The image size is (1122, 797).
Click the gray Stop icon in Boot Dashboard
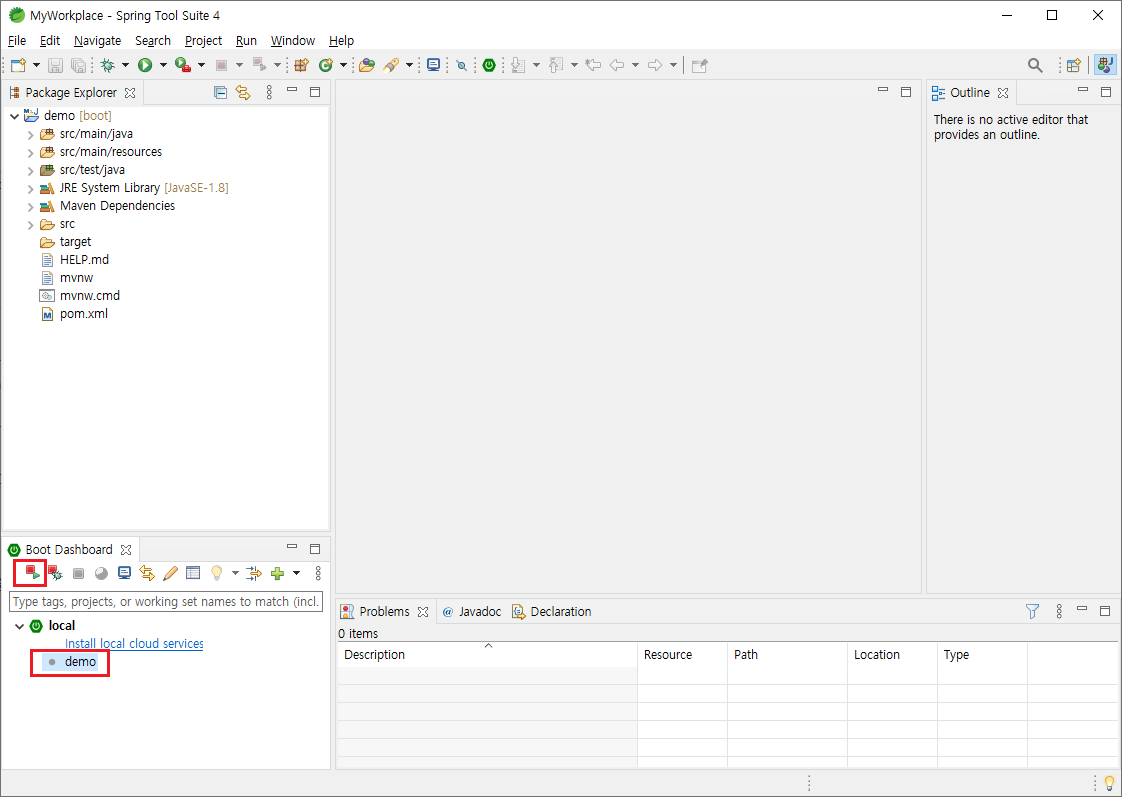(79, 573)
